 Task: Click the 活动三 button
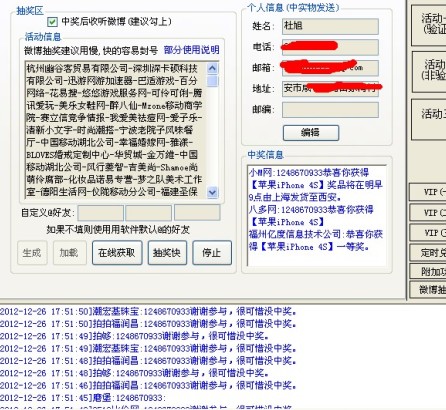(429, 119)
